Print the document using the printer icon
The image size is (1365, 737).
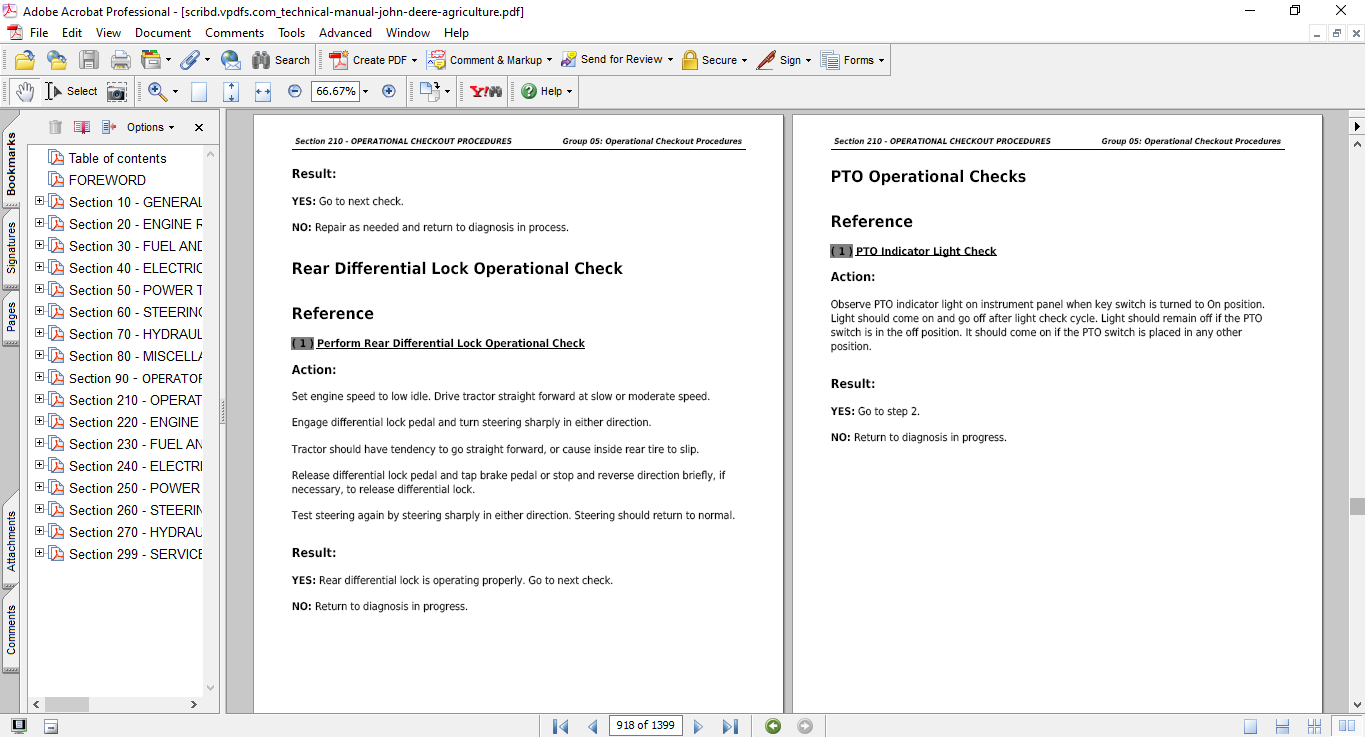pos(120,60)
